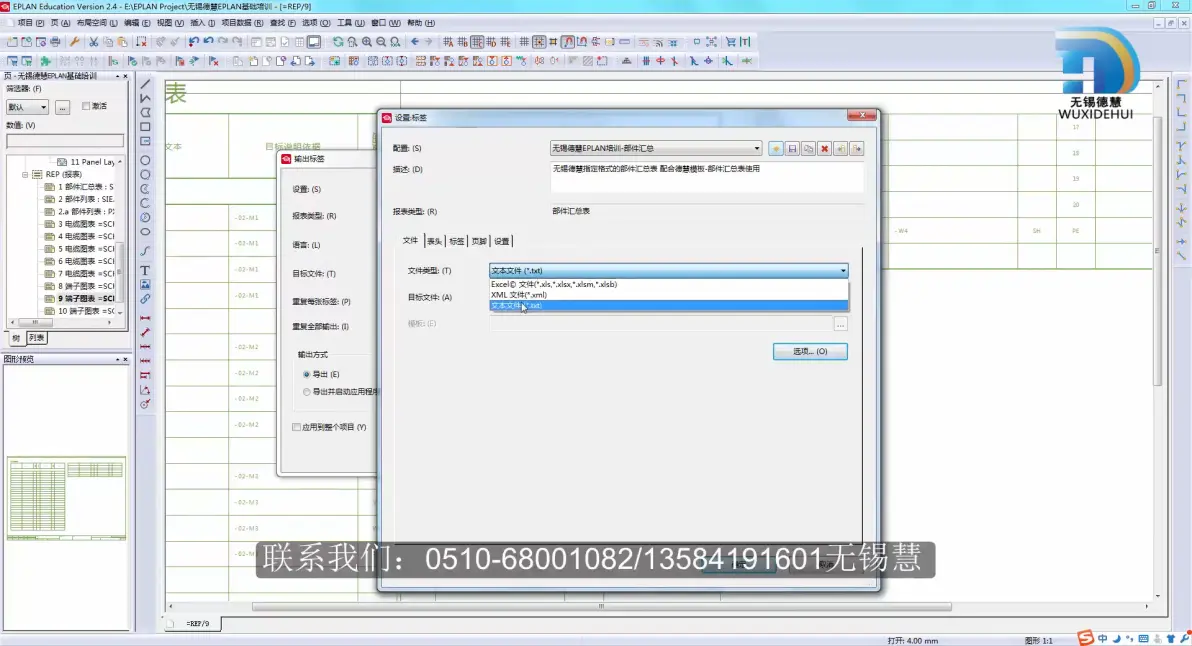
Task: Select the Spline curve tool
Action: (x=145, y=251)
